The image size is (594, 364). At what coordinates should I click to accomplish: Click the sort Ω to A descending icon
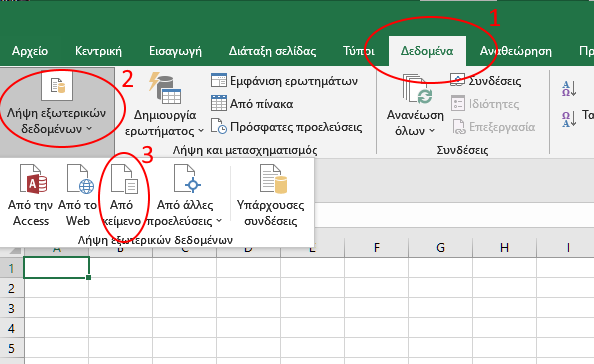coord(569,119)
